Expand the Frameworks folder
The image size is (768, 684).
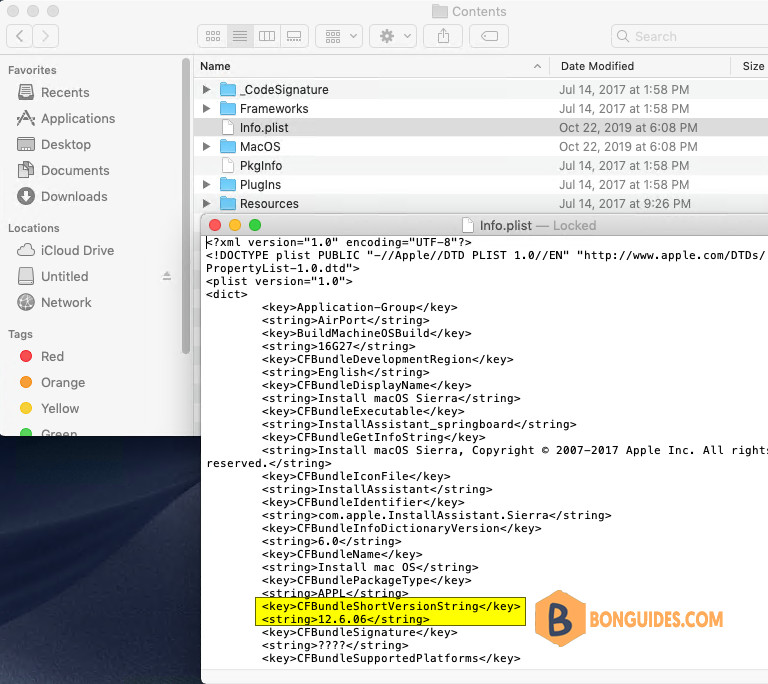pos(206,108)
